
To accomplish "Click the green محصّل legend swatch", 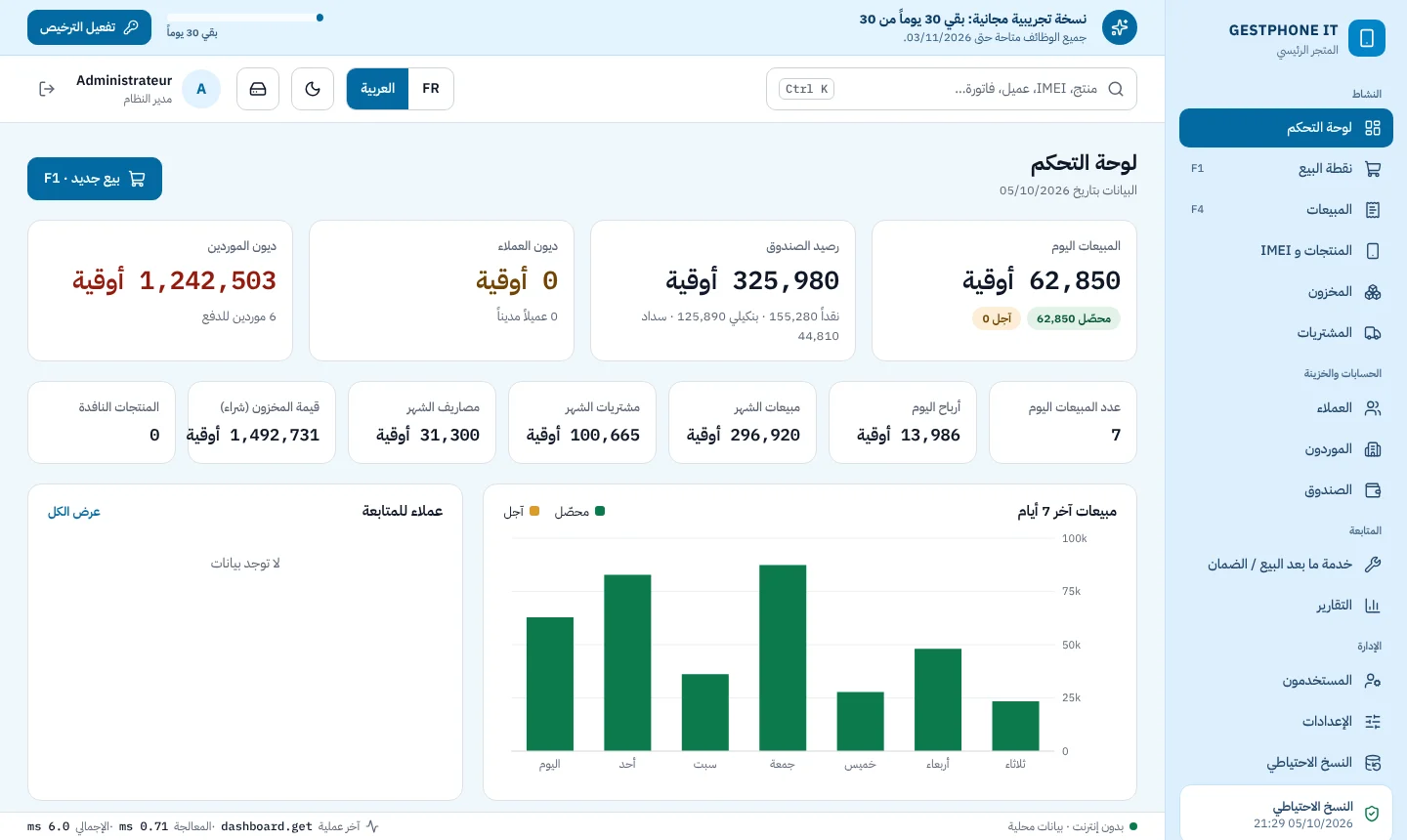I will pyautogui.click(x=600, y=511).
